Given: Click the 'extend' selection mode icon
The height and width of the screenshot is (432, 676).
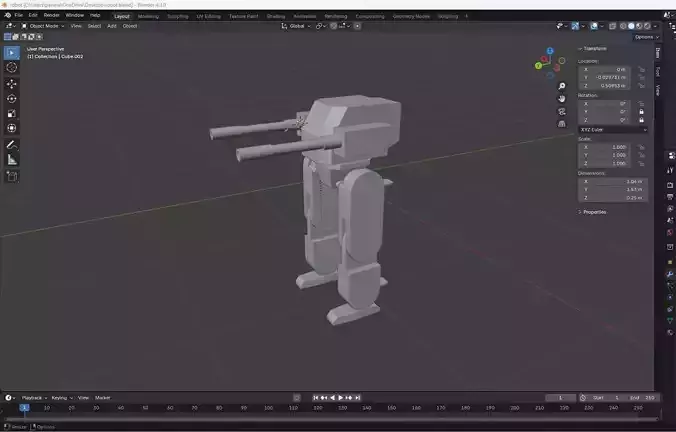Looking at the screenshot, I should 16,37.
